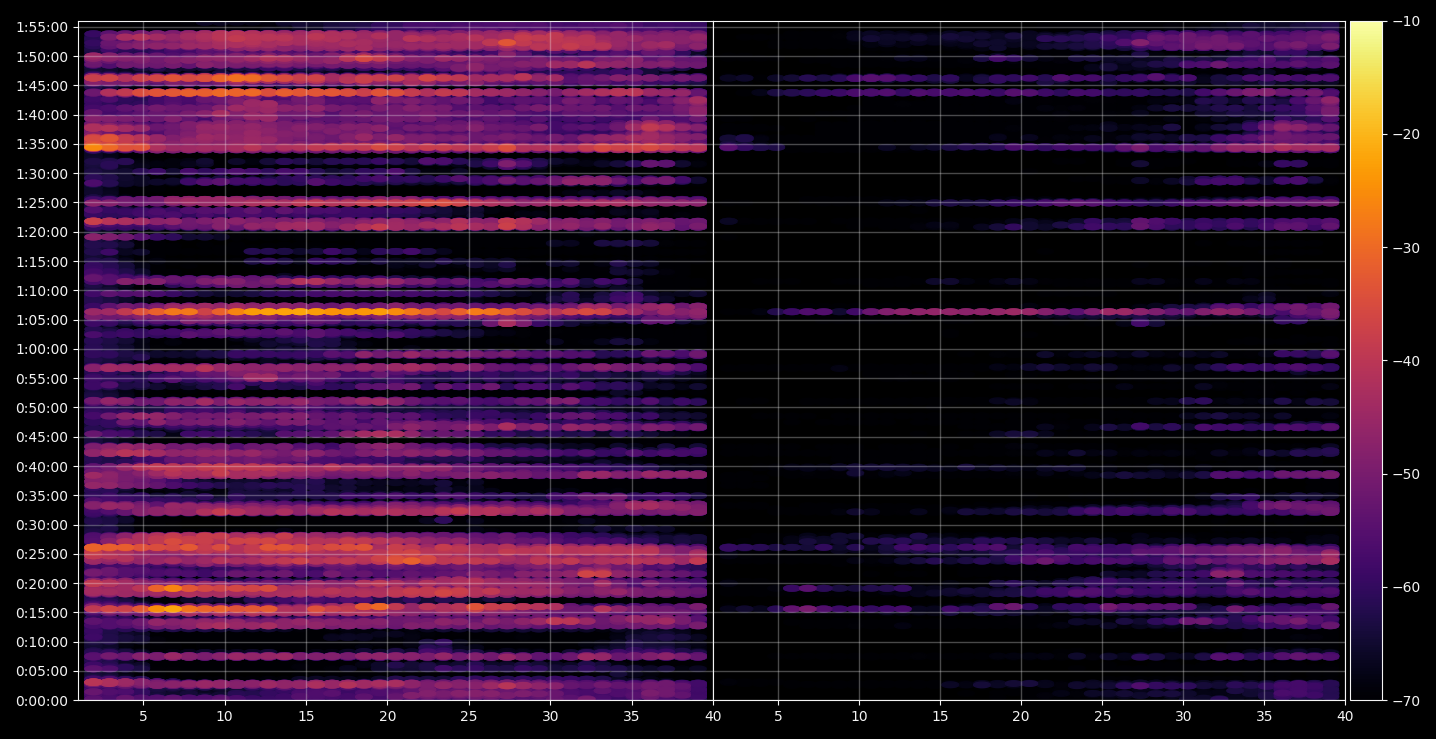The height and width of the screenshot is (739, 1436).
Task: Click the 1:30:00 time label
Action: point(42,174)
